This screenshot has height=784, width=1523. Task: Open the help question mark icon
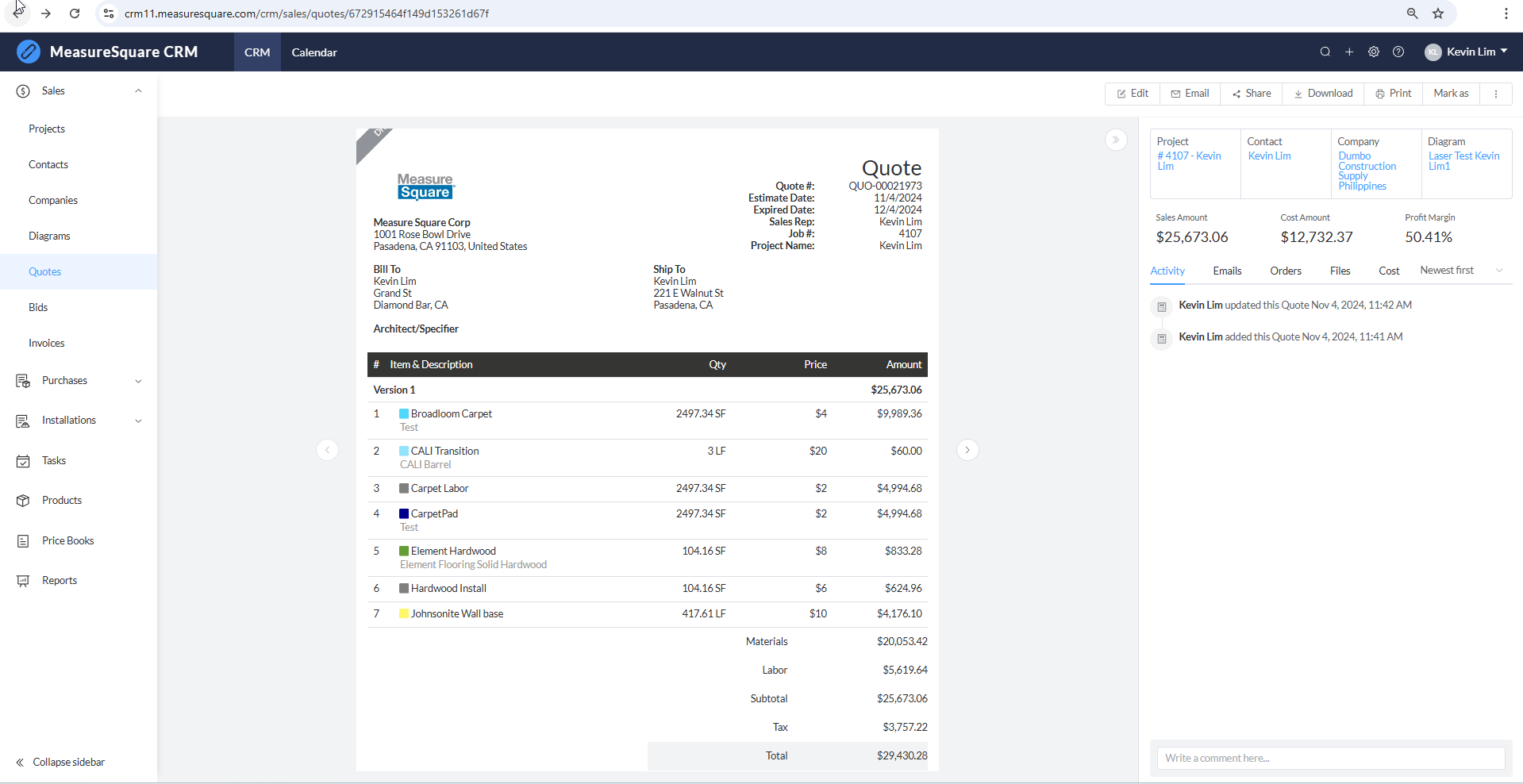1398,52
